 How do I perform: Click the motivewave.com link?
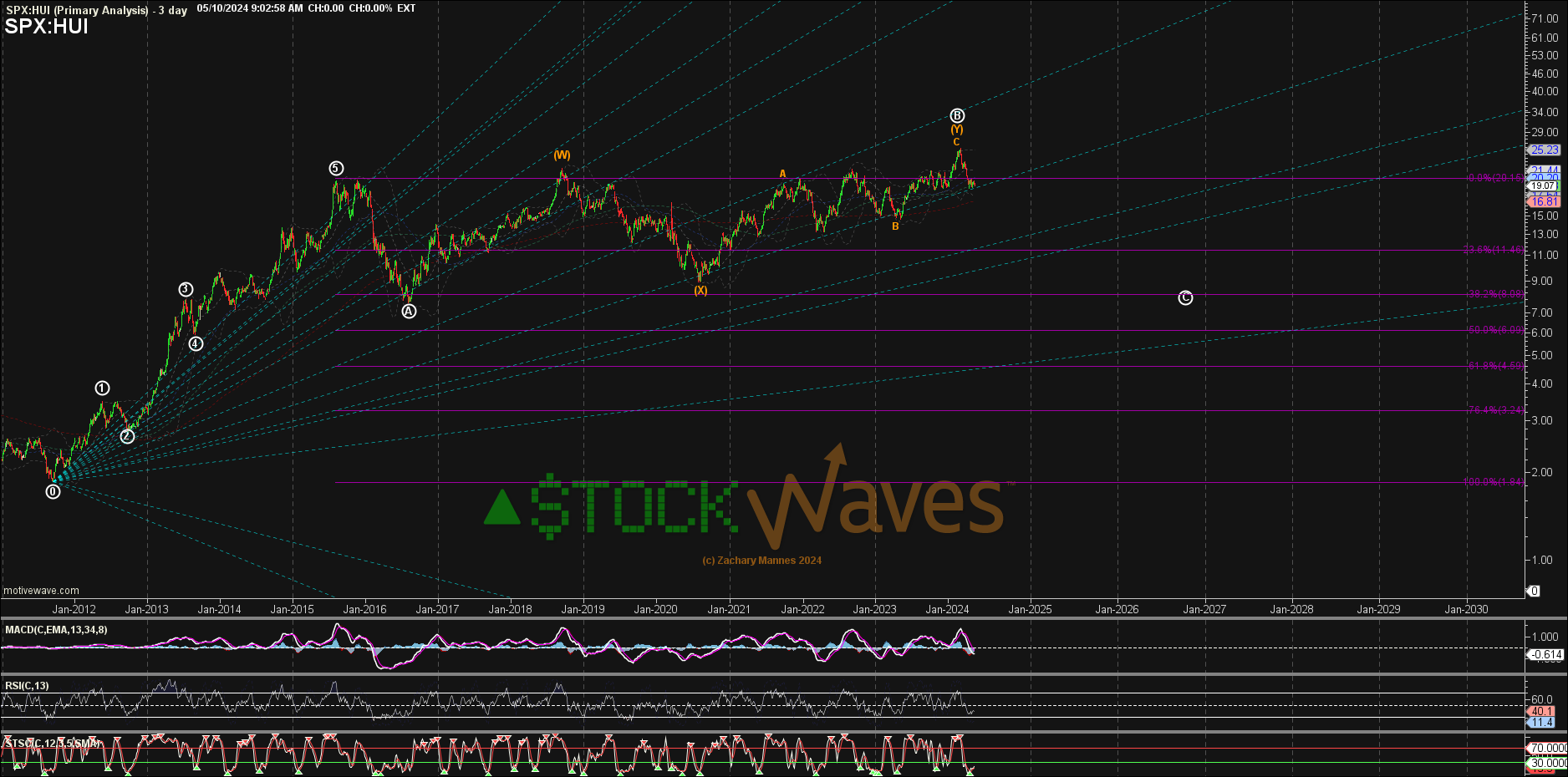click(x=42, y=591)
